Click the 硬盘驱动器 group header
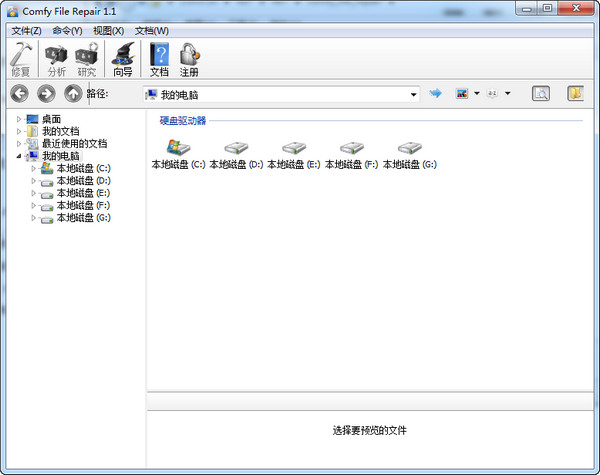Image resolution: width=600 pixels, height=475 pixels. pos(183,121)
